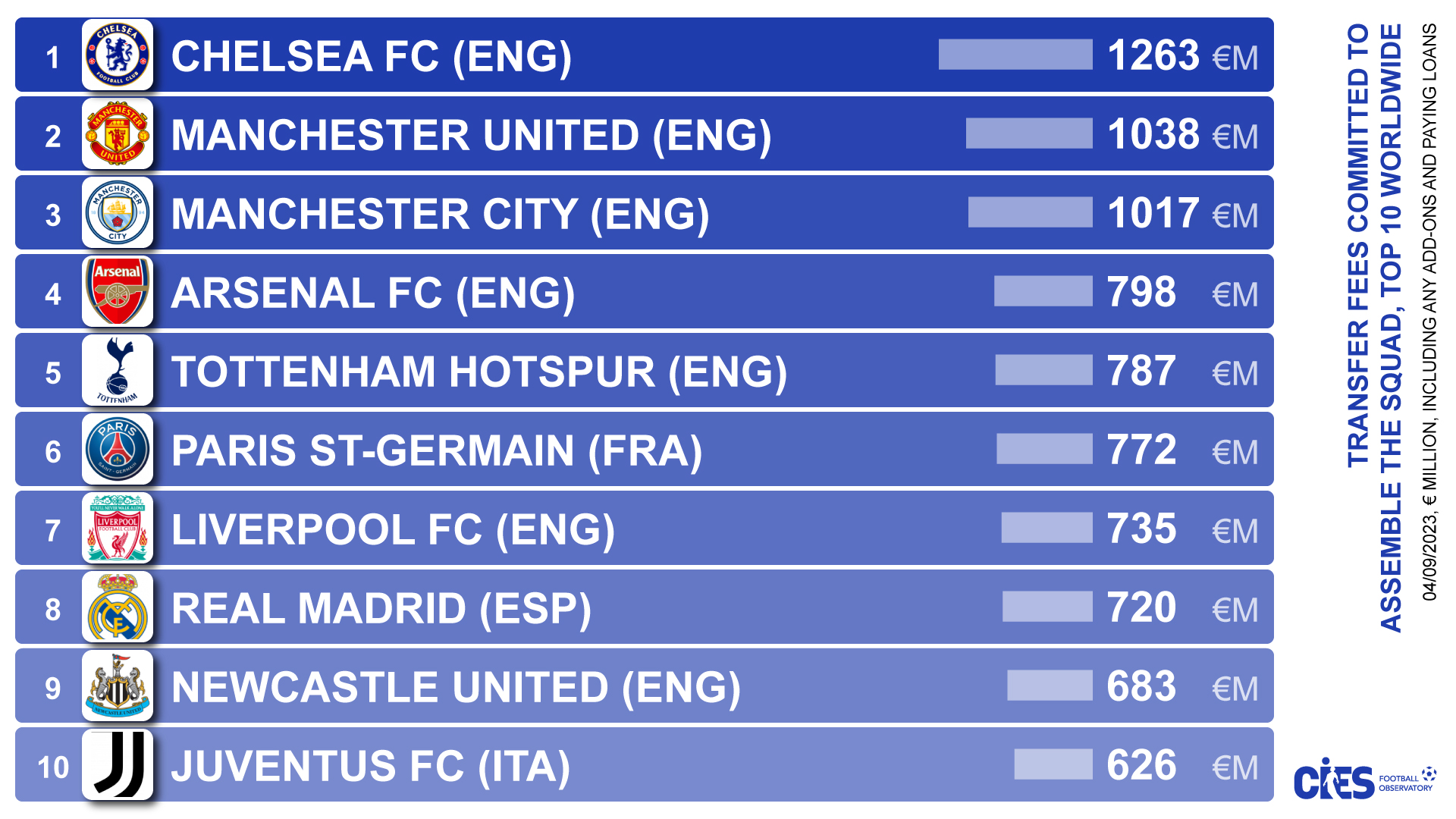
Task: Click the Chelsea FC crest icon
Action: (118, 55)
